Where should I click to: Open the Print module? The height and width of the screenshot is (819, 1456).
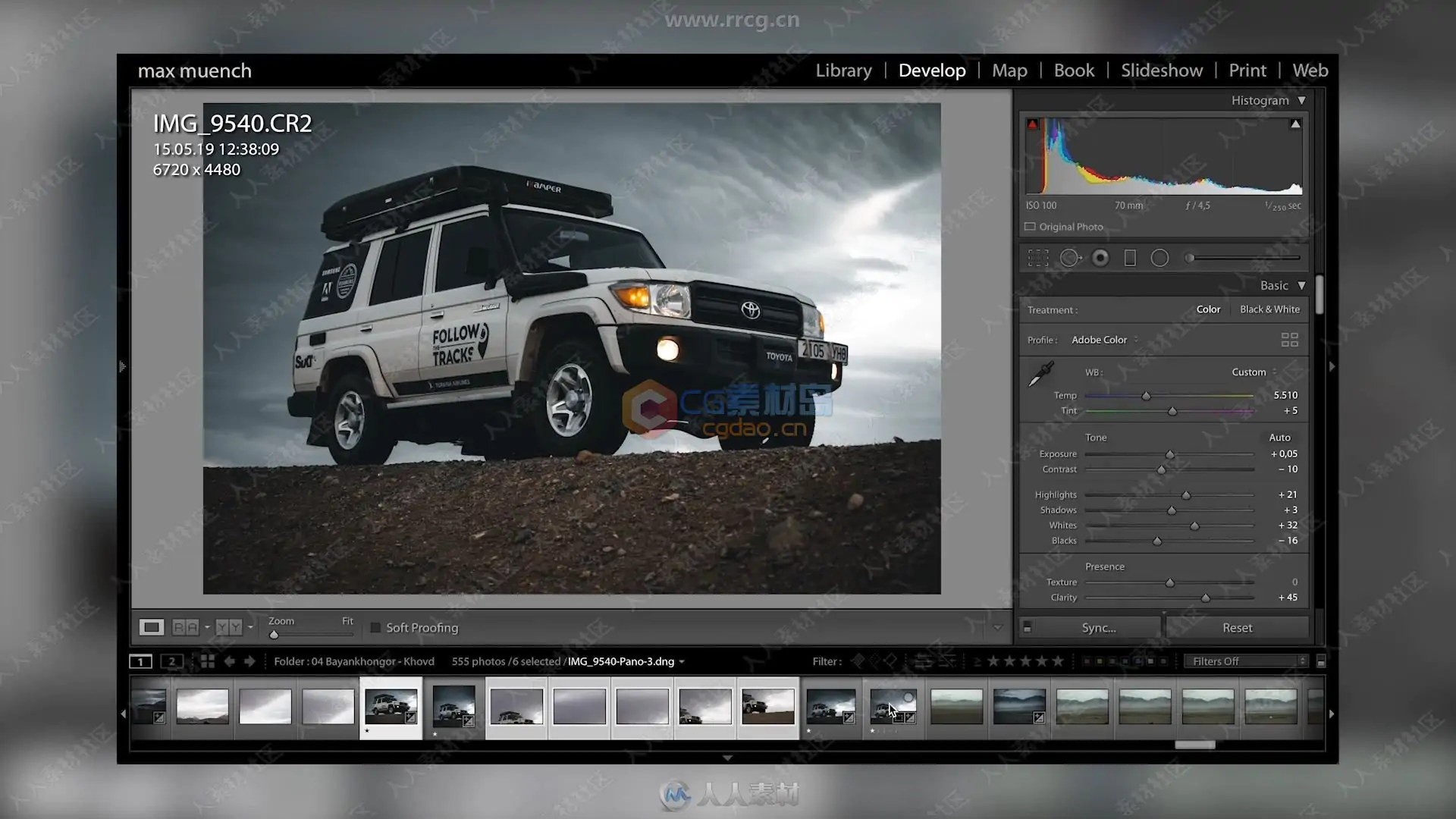pyautogui.click(x=1247, y=71)
